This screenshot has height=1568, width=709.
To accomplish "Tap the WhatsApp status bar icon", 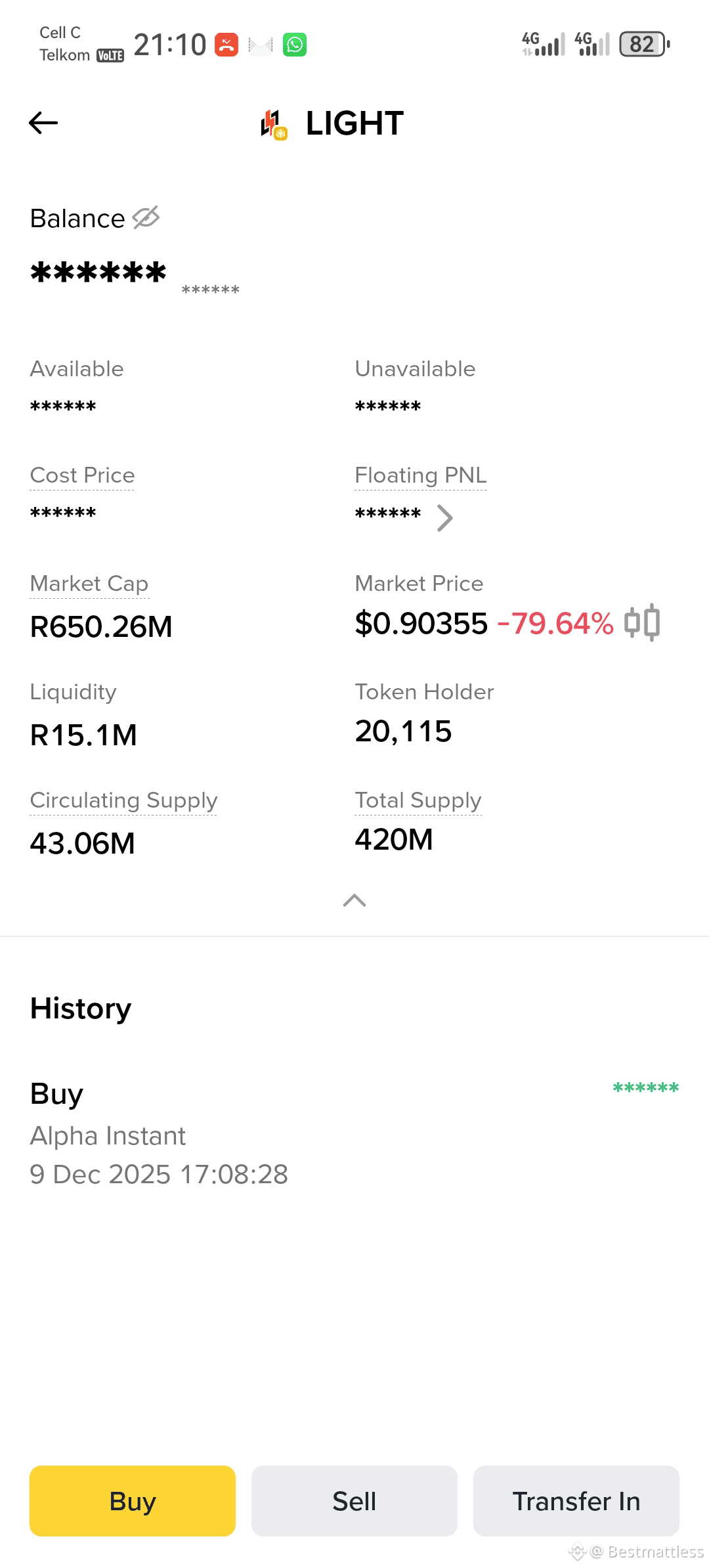I will pyautogui.click(x=295, y=45).
